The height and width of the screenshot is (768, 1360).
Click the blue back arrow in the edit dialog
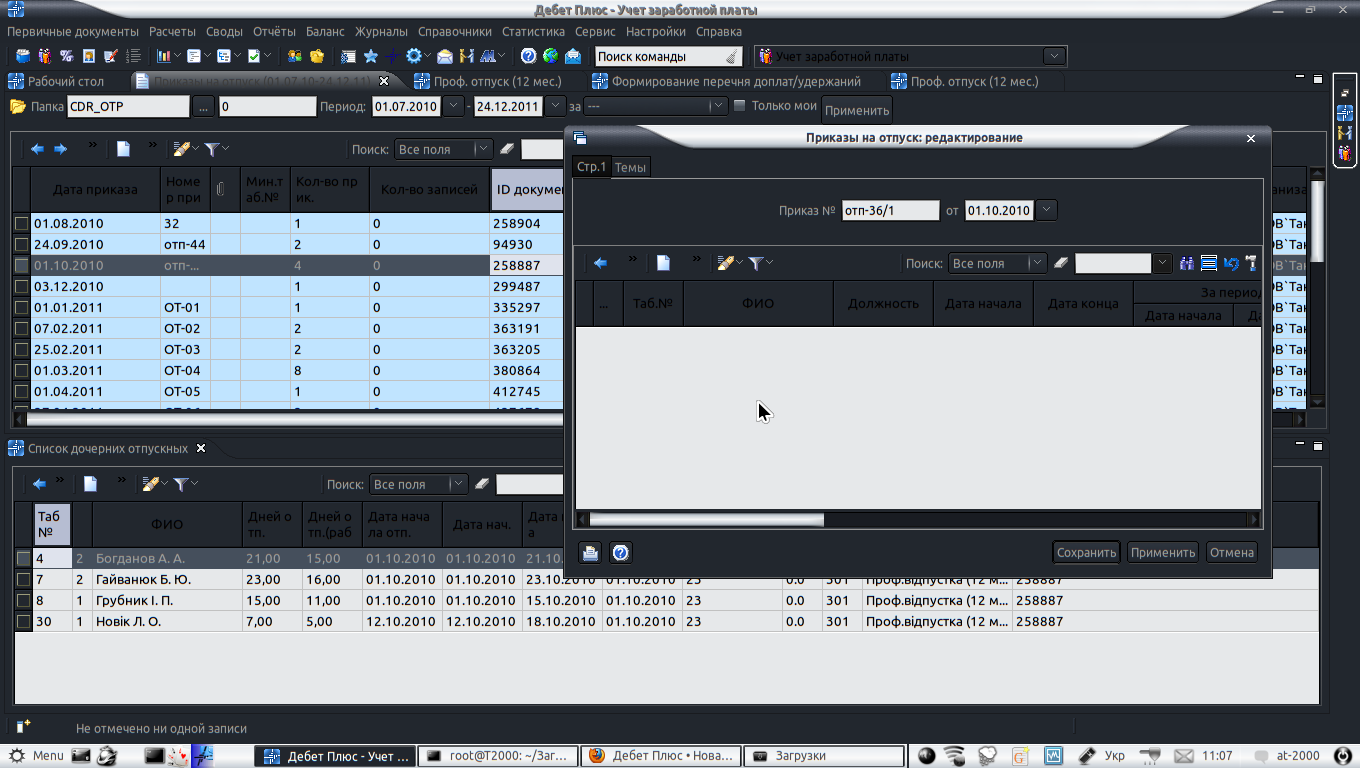click(601, 263)
